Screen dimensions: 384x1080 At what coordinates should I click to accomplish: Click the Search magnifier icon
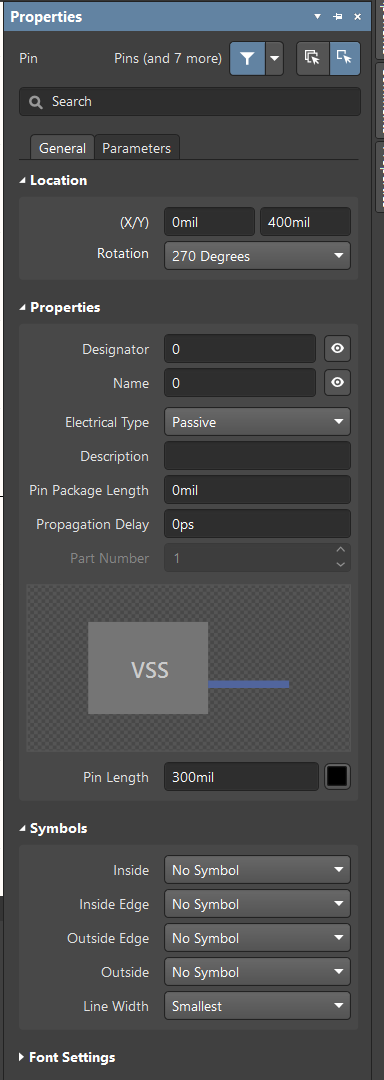pos(36,102)
